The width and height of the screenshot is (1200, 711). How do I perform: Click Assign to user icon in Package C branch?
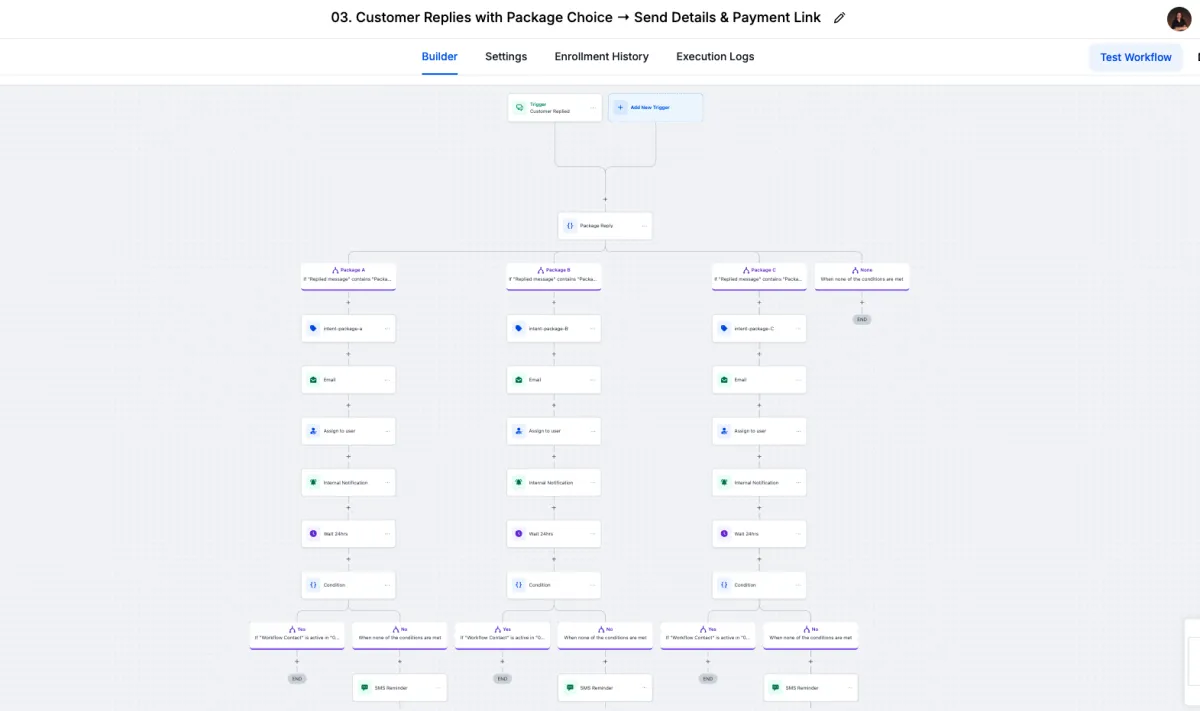point(724,431)
